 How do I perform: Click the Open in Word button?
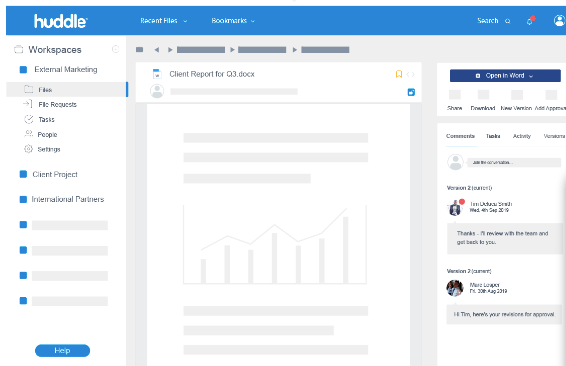[x=505, y=76]
